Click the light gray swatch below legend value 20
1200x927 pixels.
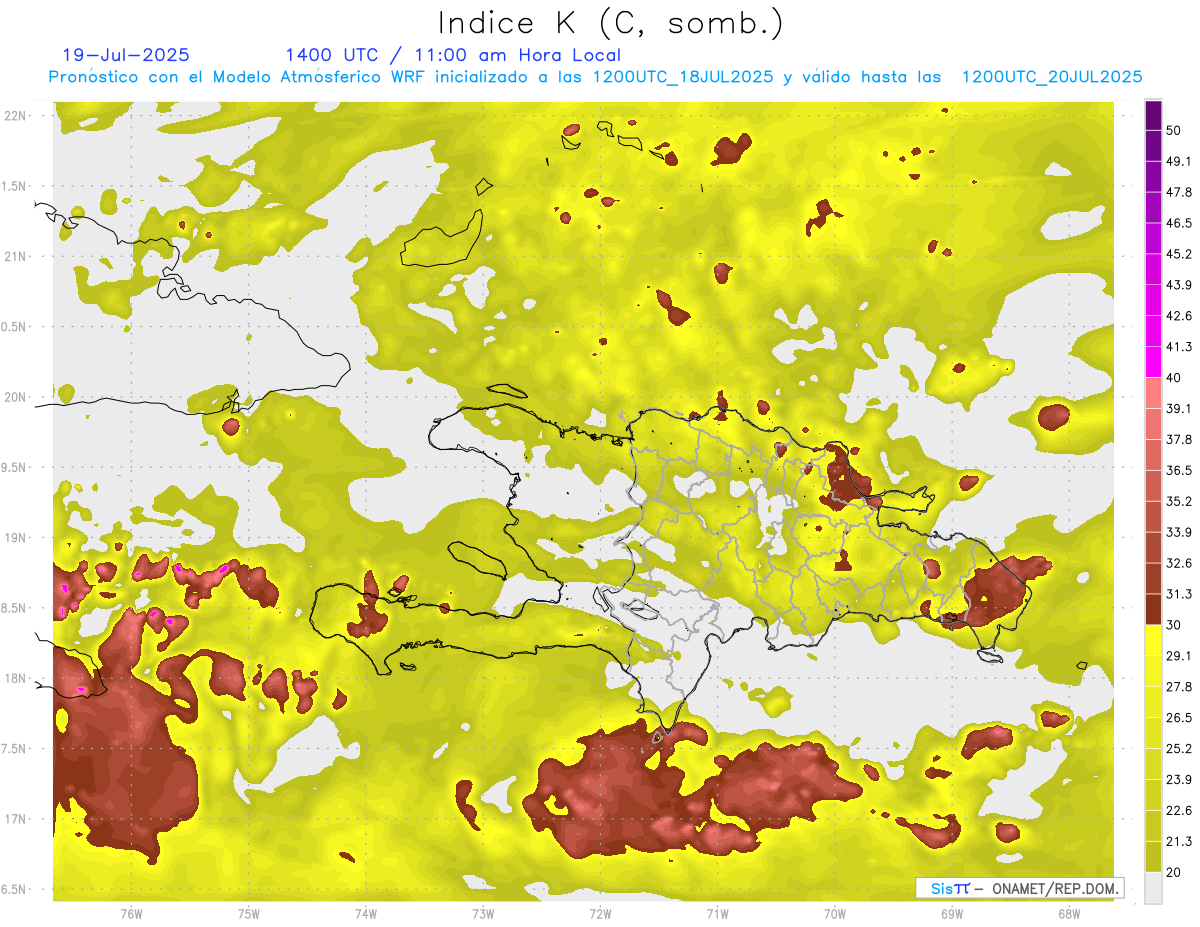click(1153, 888)
